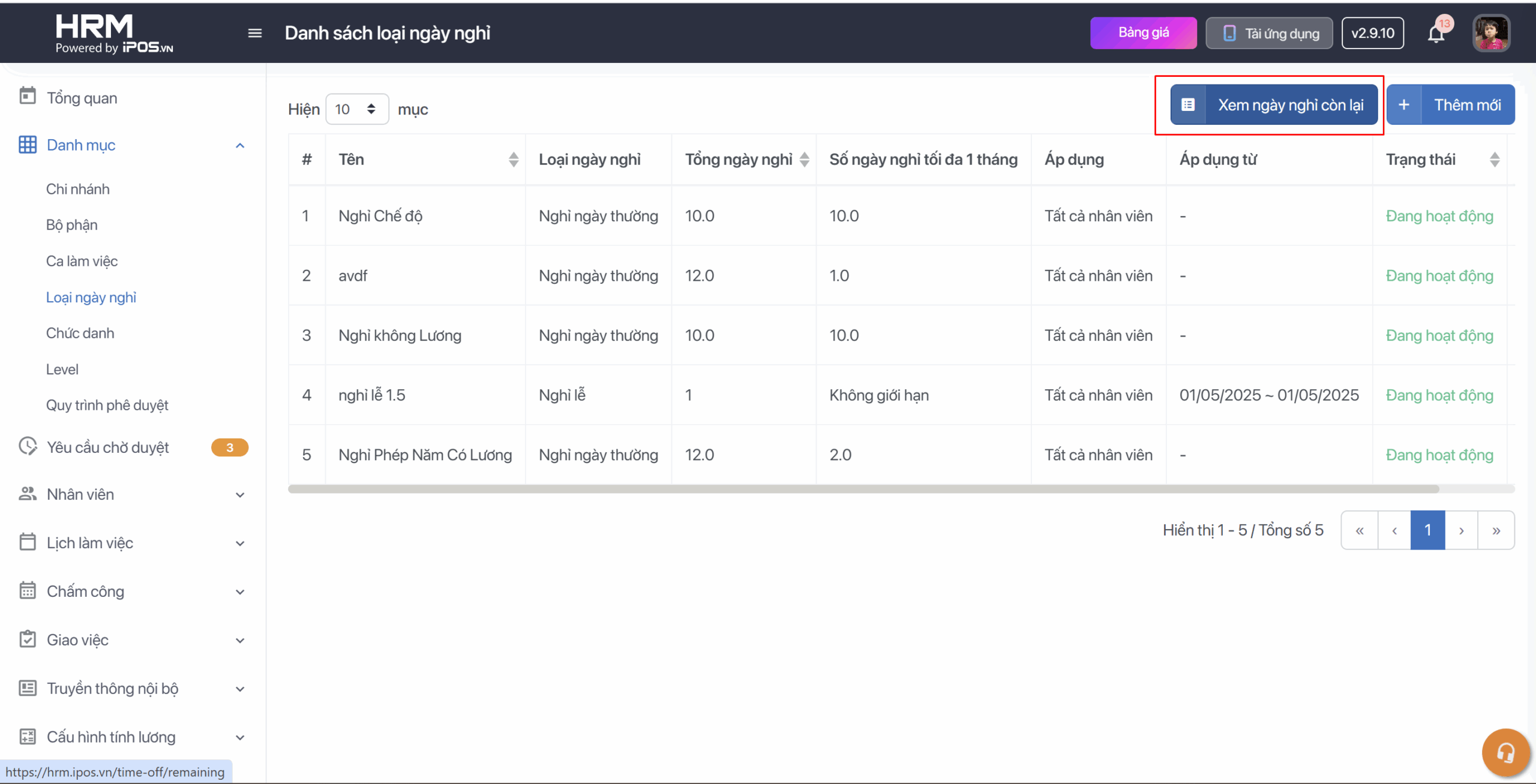1536x784 pixels.
Task: Click the horizontal table scrollbar
Action: click(863, 489)
